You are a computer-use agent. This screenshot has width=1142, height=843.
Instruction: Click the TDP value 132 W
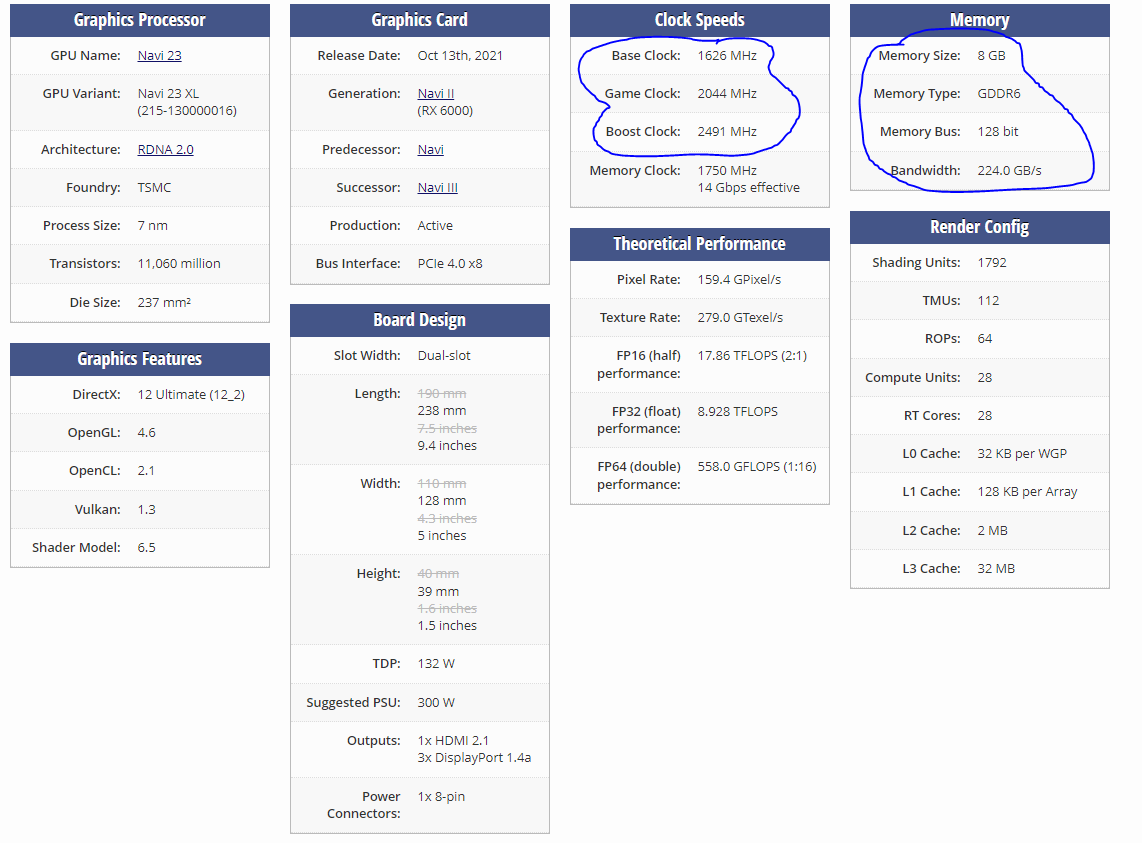point(436,663)
